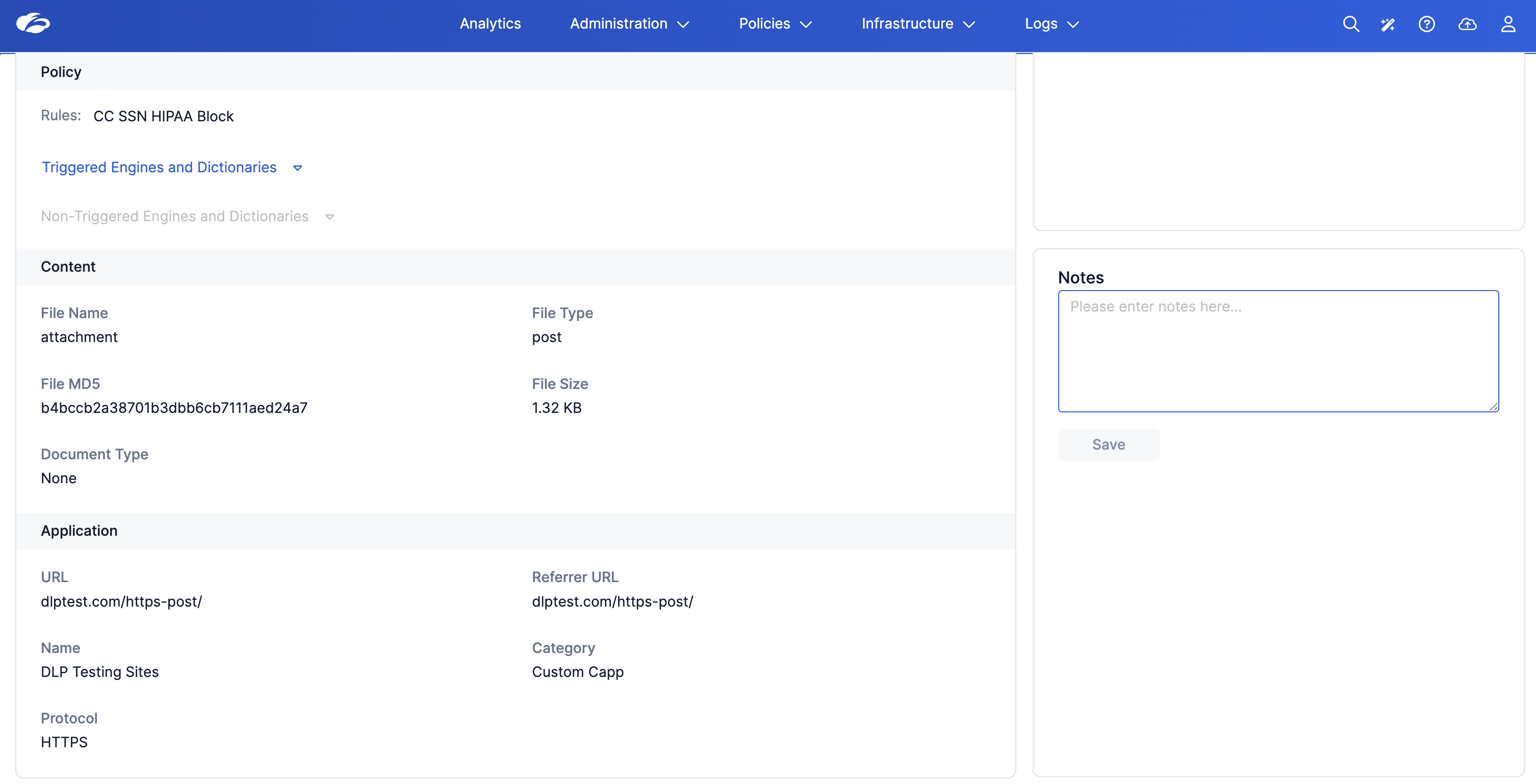Select the File Size value 1.32 KB
Image resolution: width=1536 pixels, height=784 pixels.
pos(556,408)
